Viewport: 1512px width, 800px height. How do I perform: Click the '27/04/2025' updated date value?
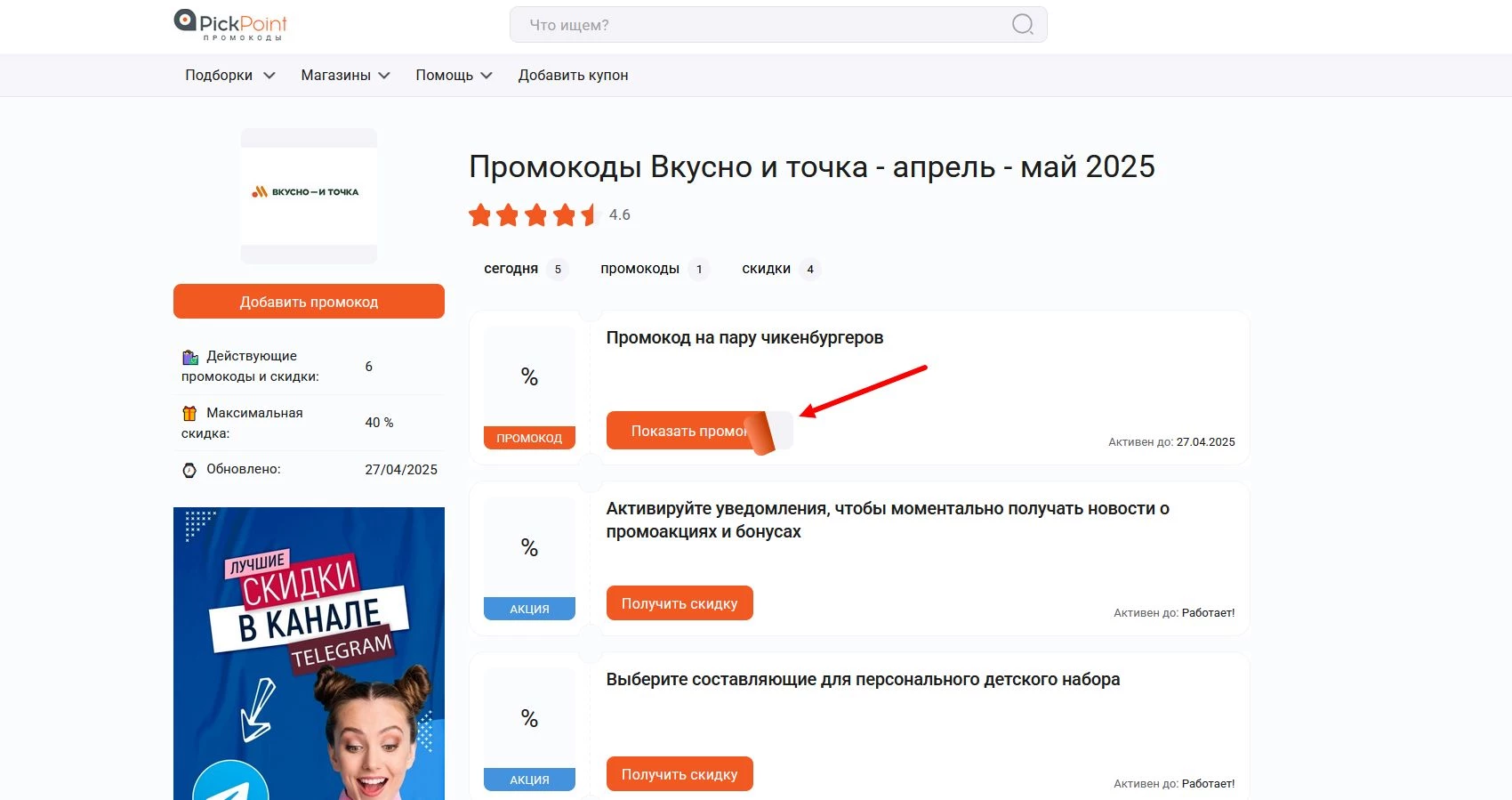click(401, 470)
